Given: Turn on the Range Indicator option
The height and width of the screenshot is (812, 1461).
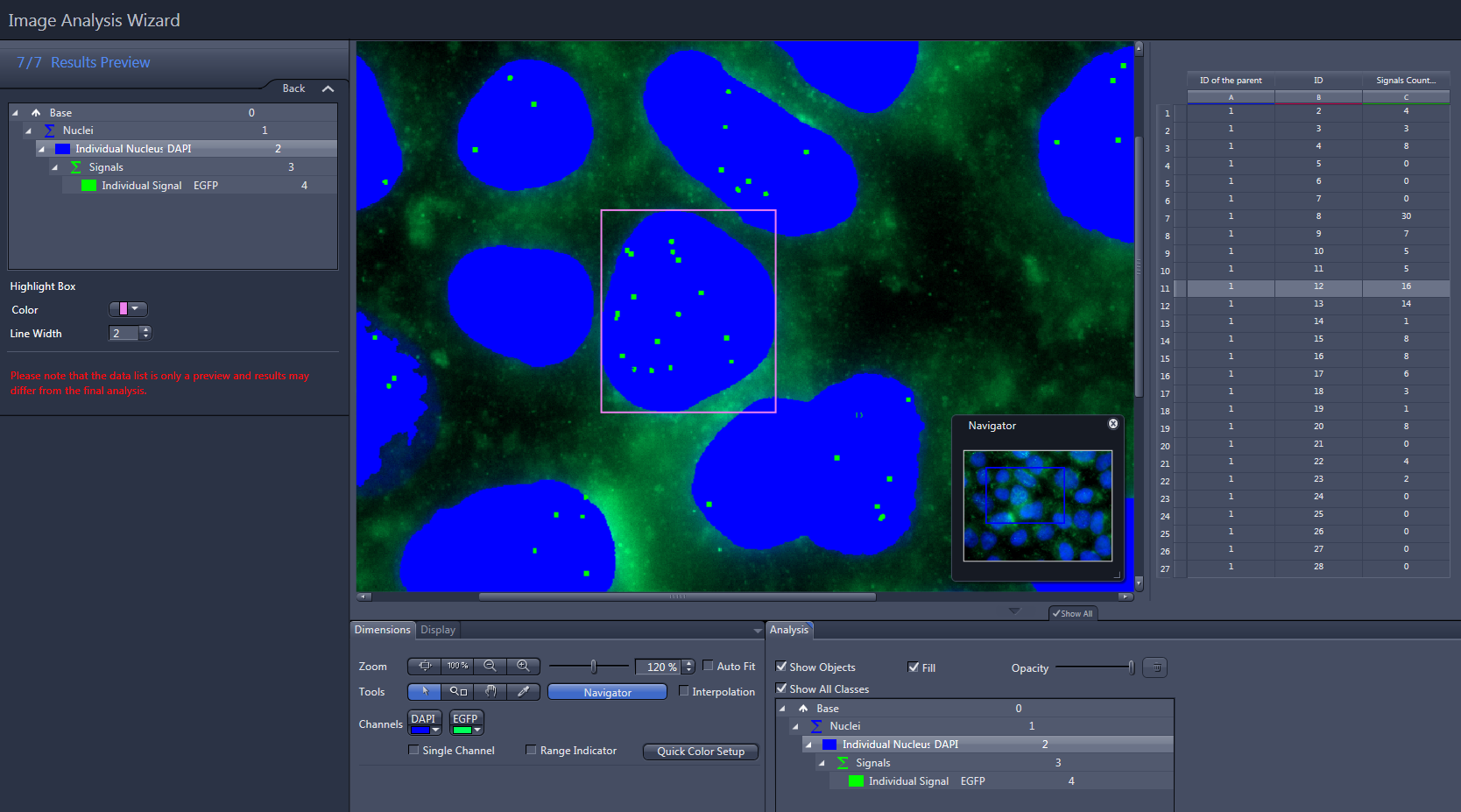Looking at the screenshot, I should 532,750.
